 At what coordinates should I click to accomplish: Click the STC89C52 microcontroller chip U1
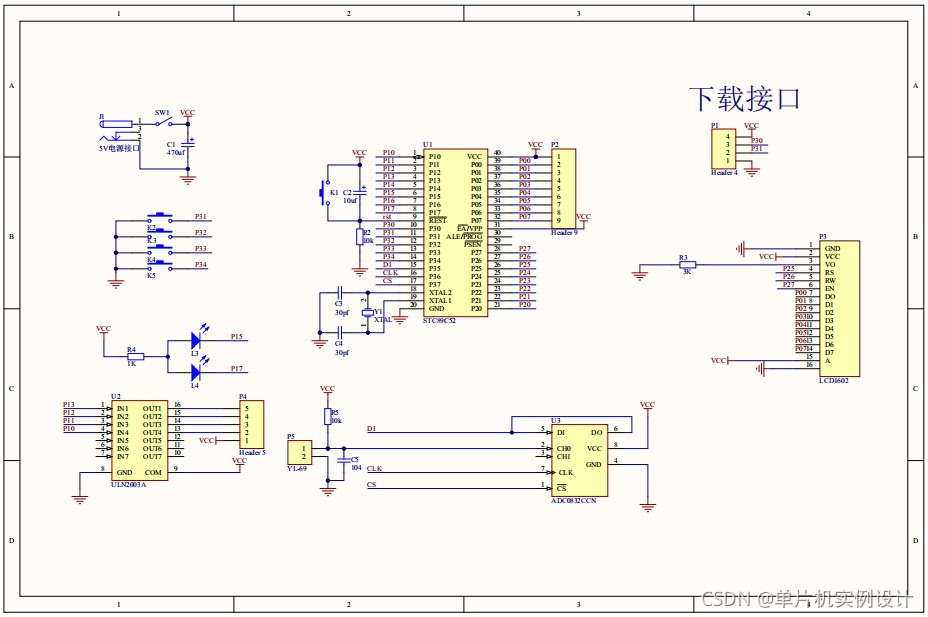click(x=456, y=232)
